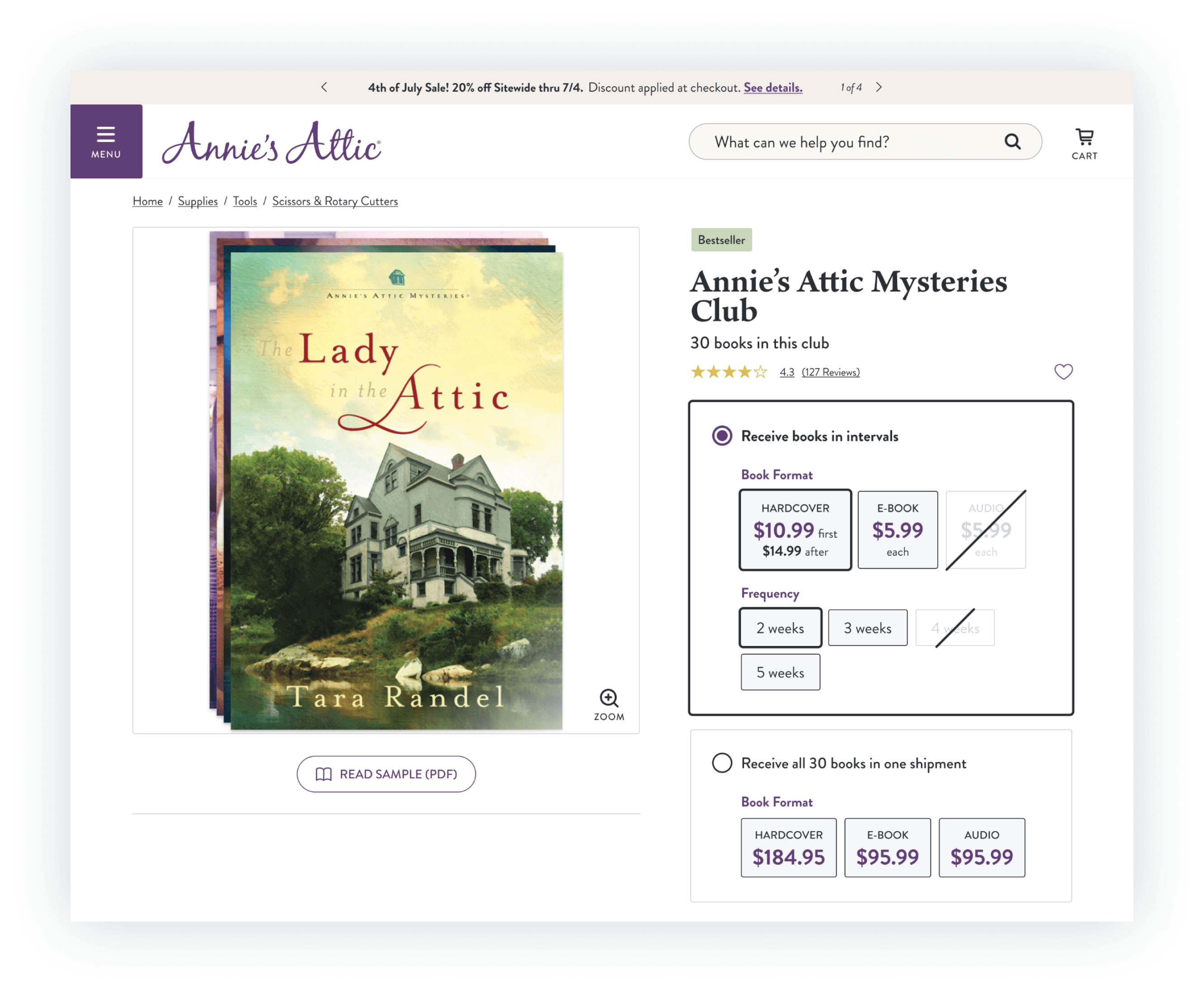1204x992 pixels.
Task: Click the zoom icon on the book image
Action: click(609, 698)
